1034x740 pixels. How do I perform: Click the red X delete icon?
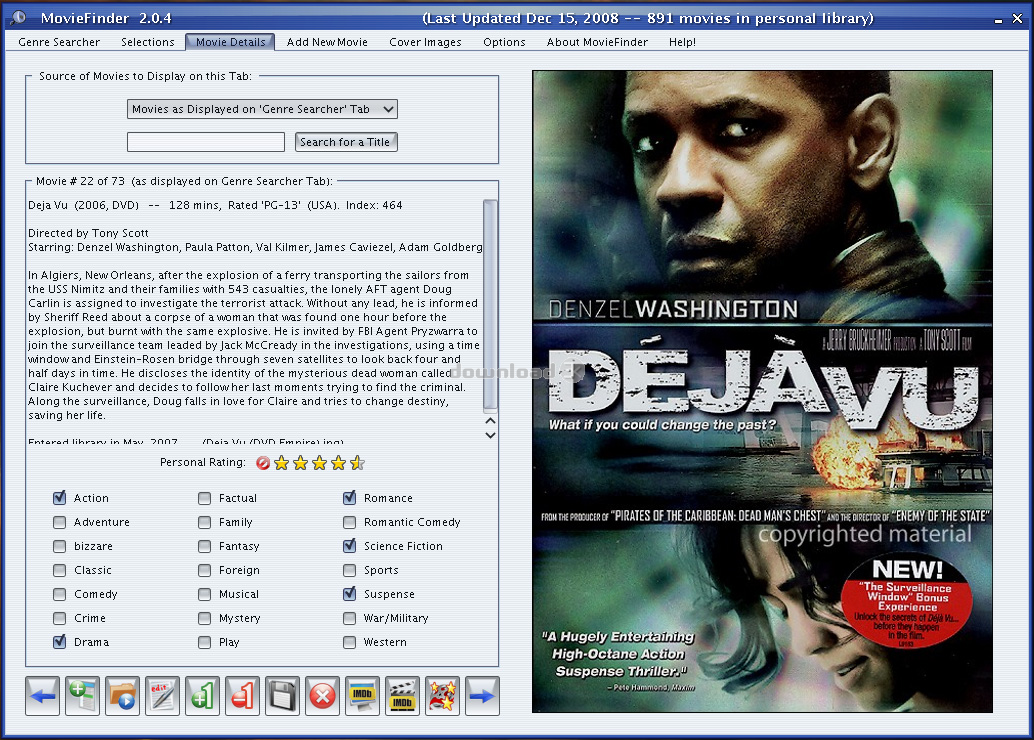point(322,696)
